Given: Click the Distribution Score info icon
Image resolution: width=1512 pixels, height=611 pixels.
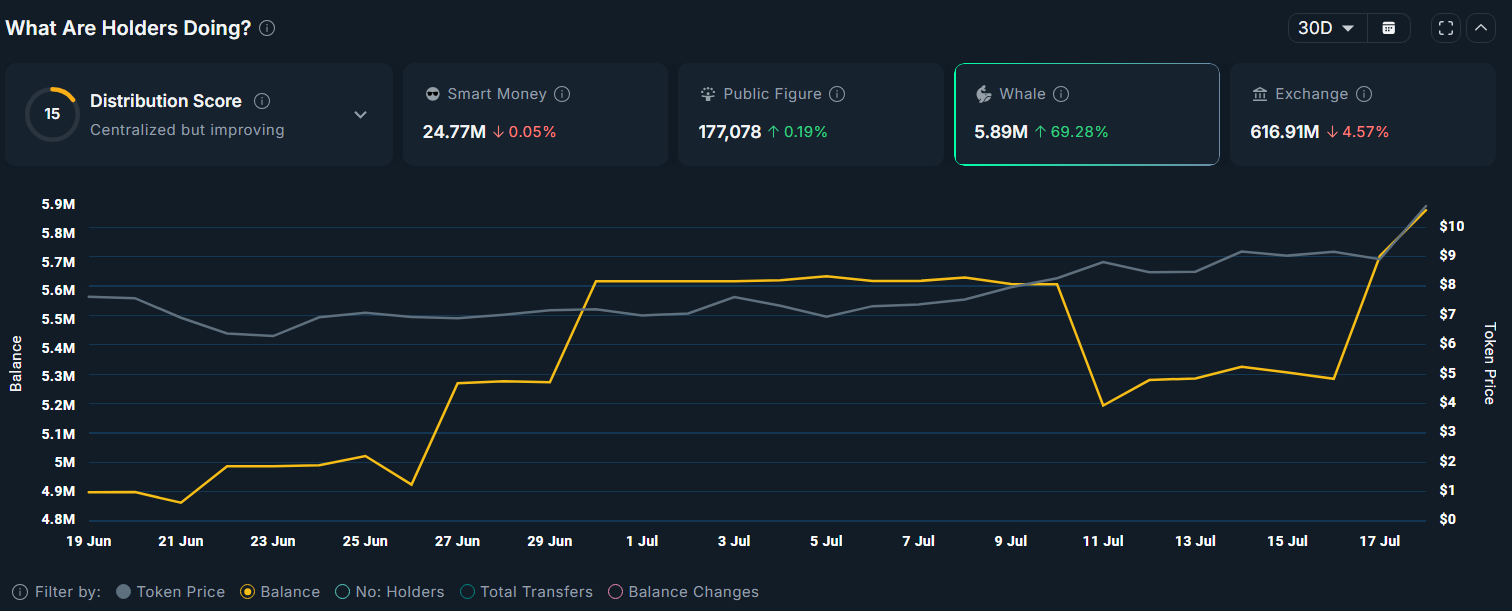Looking at the screenshot, I should pos(262,101).
